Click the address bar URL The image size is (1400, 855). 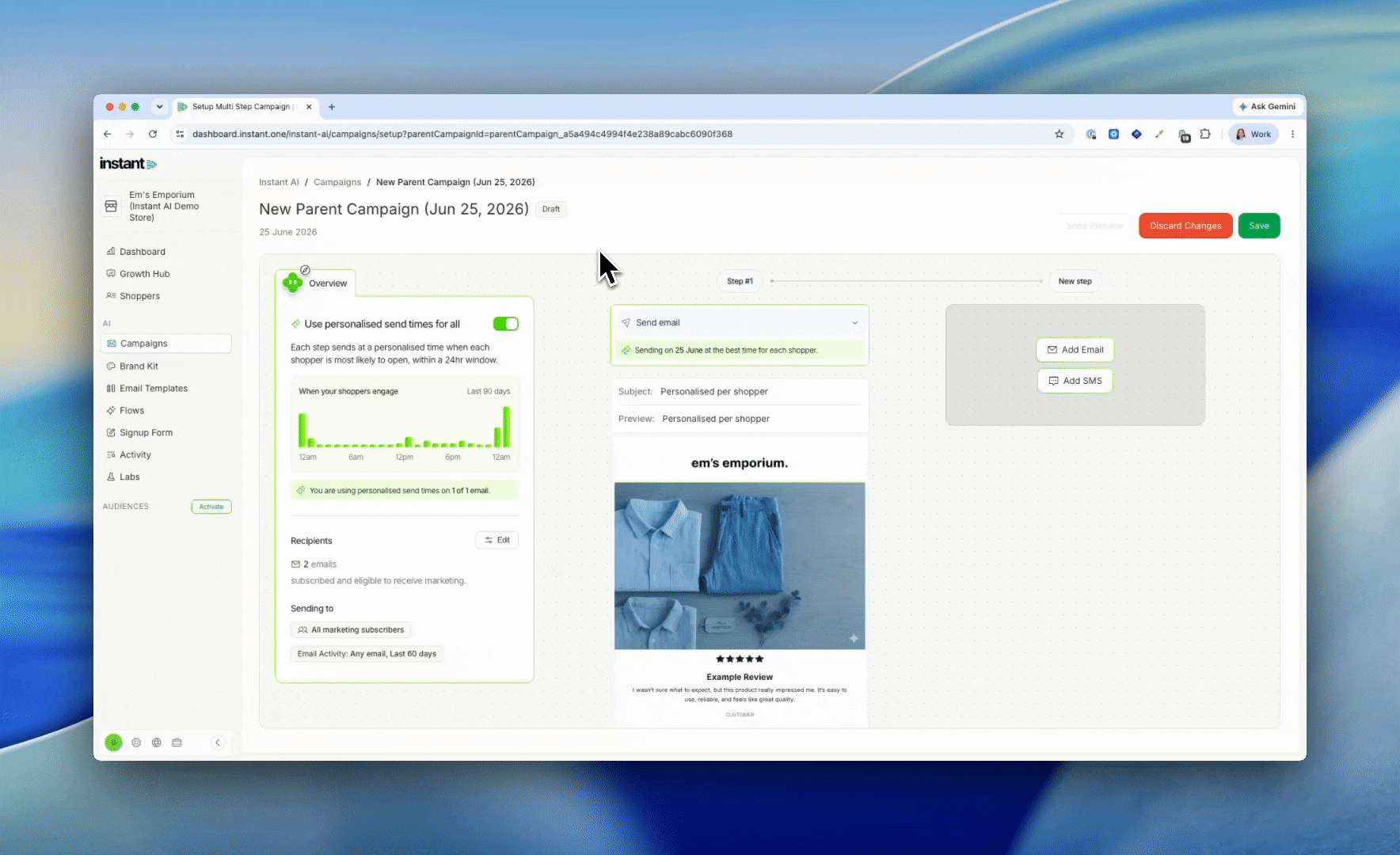(462, 134)
